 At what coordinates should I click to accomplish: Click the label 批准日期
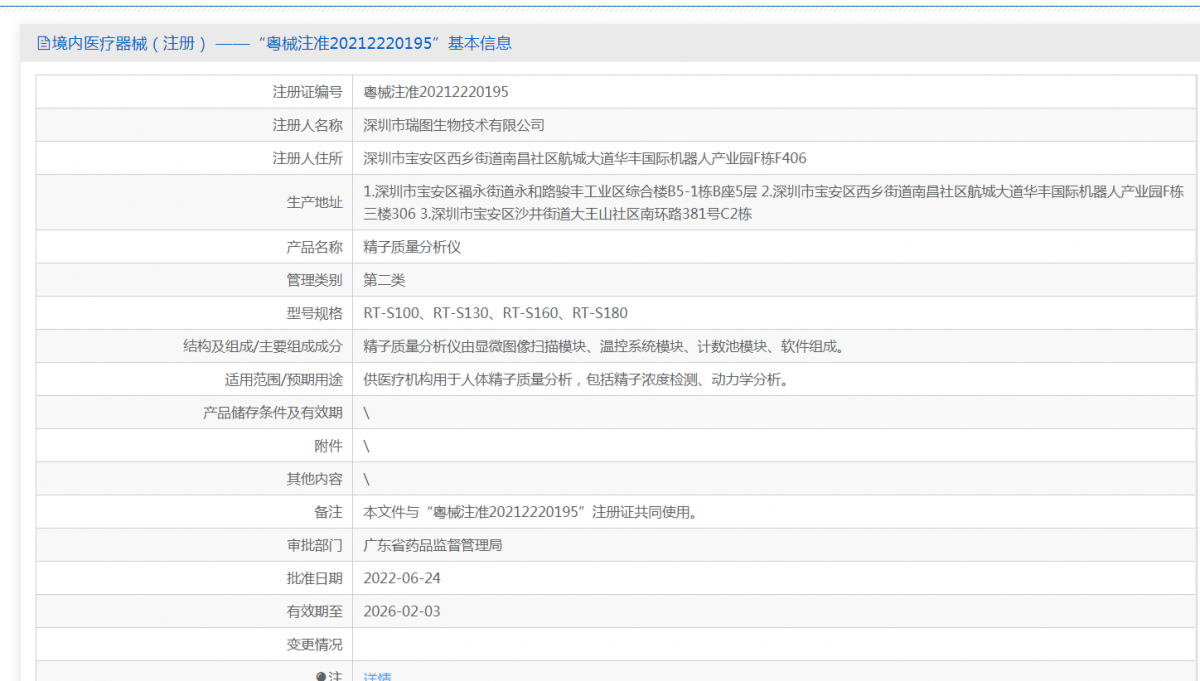(314, 578)
